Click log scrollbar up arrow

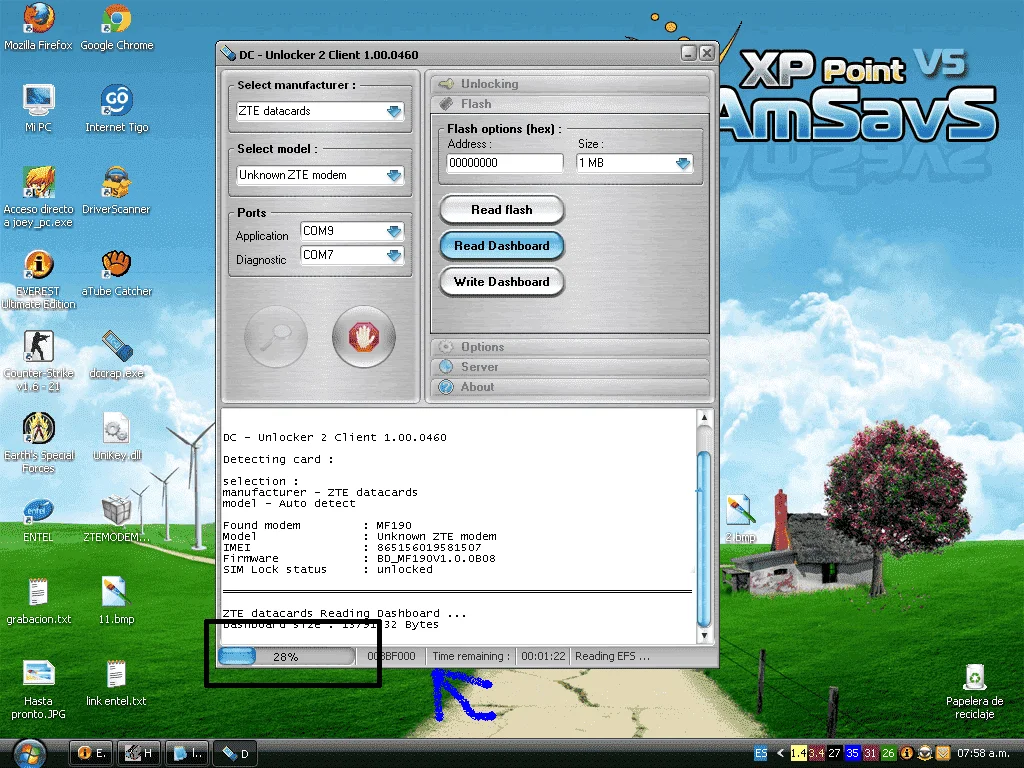click(x=704, y=417)
